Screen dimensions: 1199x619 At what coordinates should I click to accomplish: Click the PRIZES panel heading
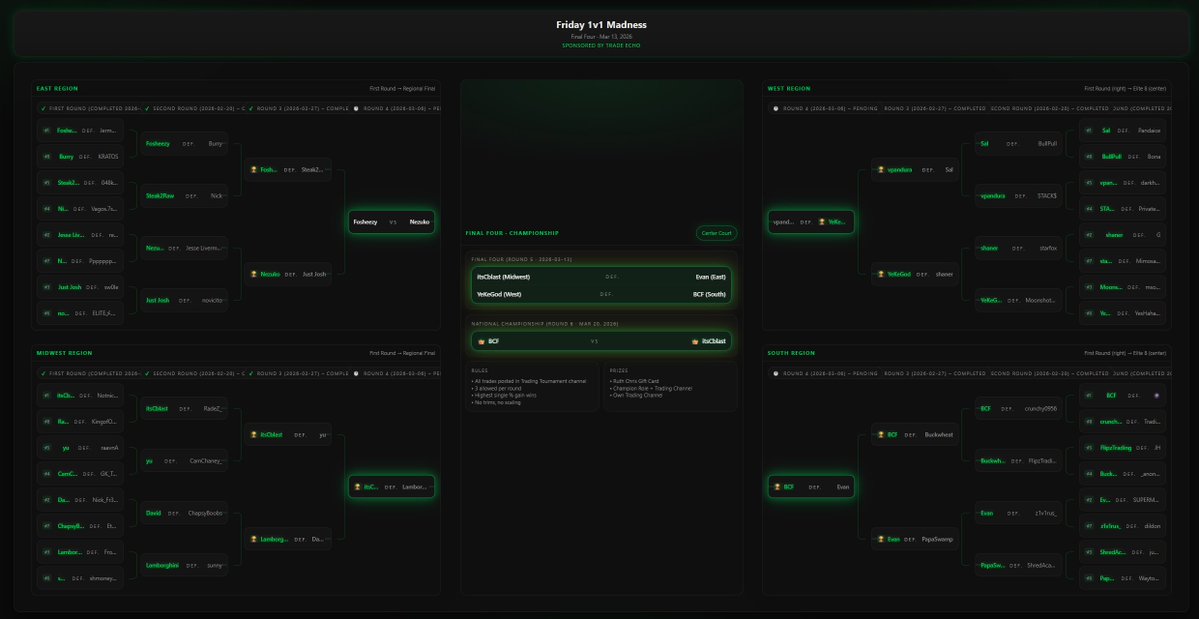(x=617, y=371)
